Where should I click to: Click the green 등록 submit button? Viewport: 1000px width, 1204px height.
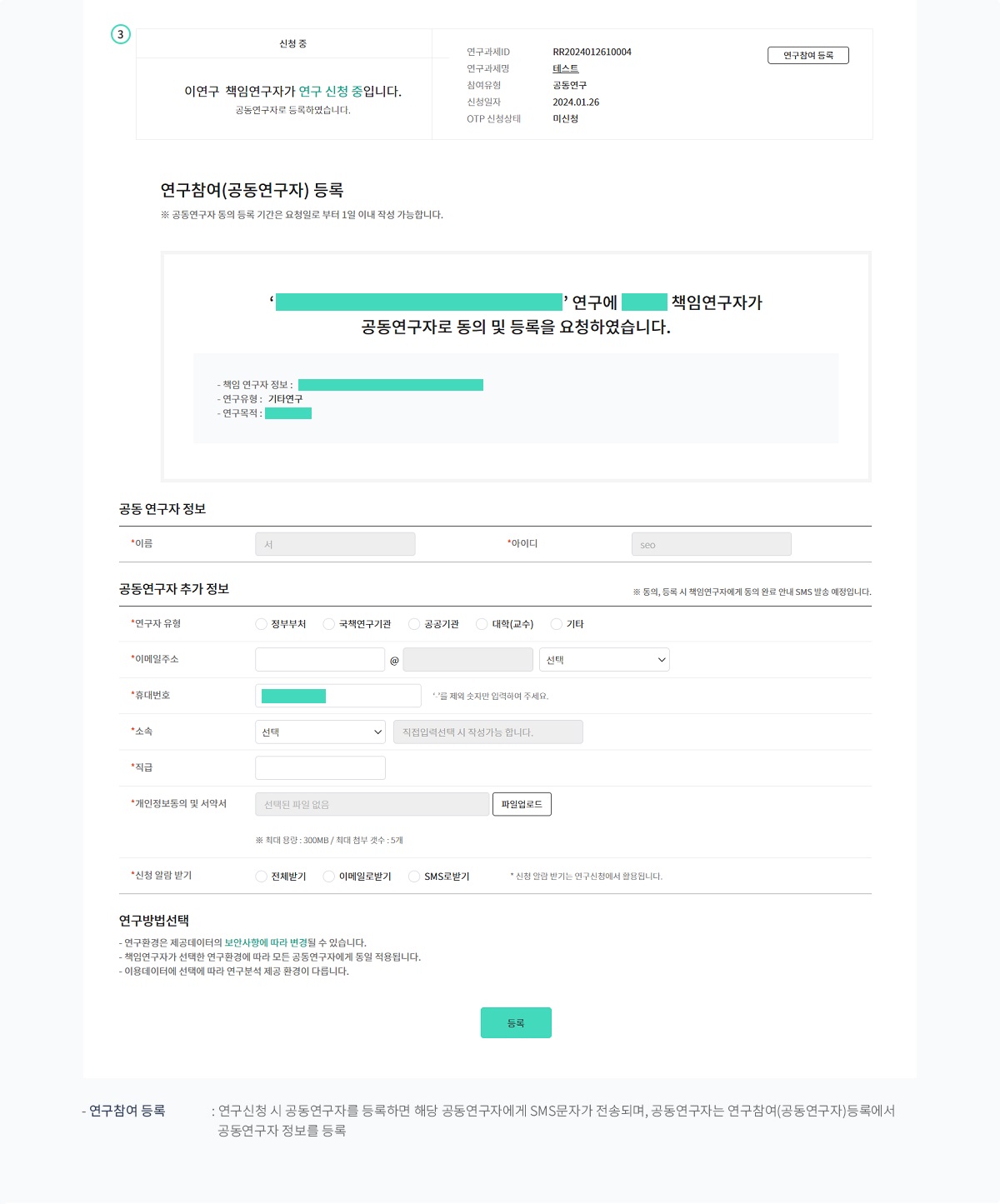516,1023
